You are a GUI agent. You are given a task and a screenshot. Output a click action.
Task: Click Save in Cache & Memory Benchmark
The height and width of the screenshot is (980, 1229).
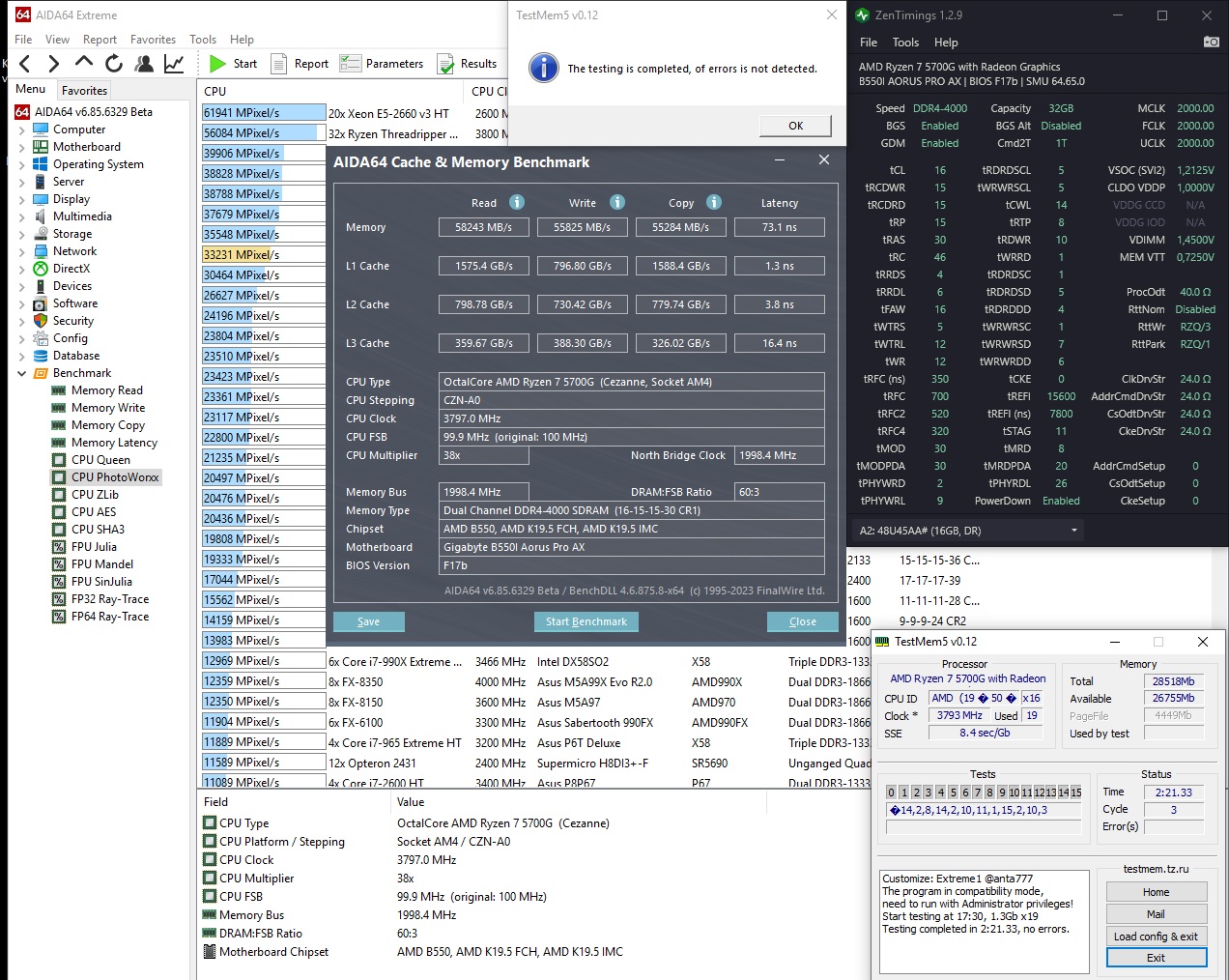[x=368, y=621]
